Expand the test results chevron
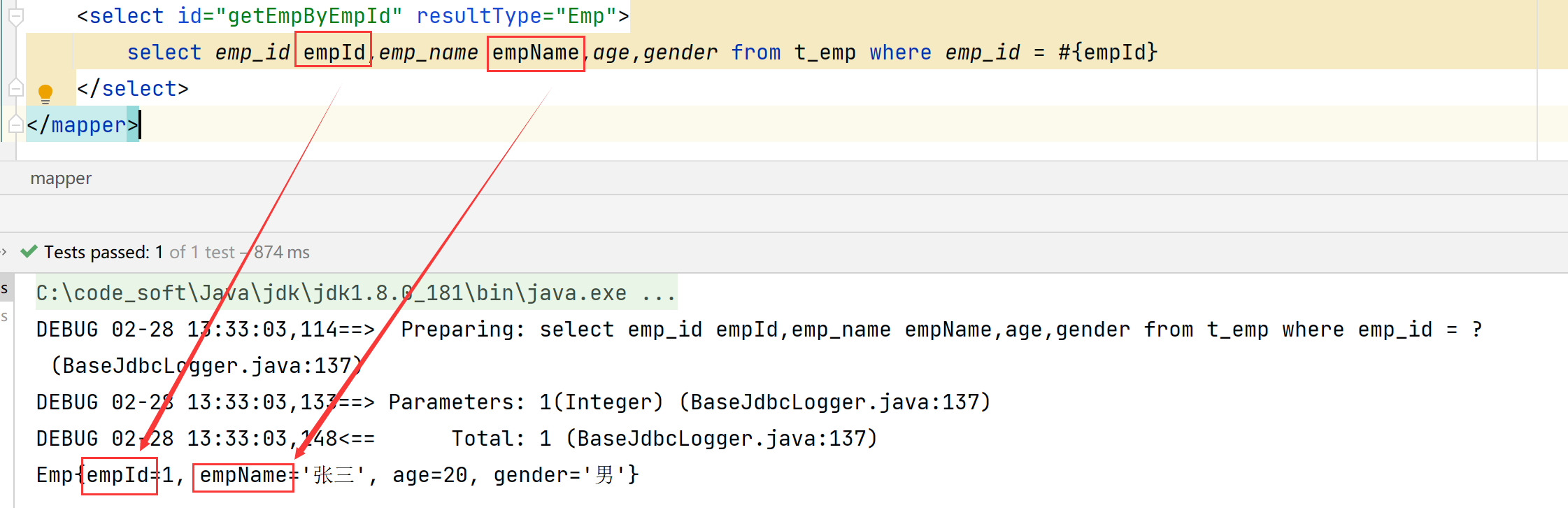 (4, 252)
